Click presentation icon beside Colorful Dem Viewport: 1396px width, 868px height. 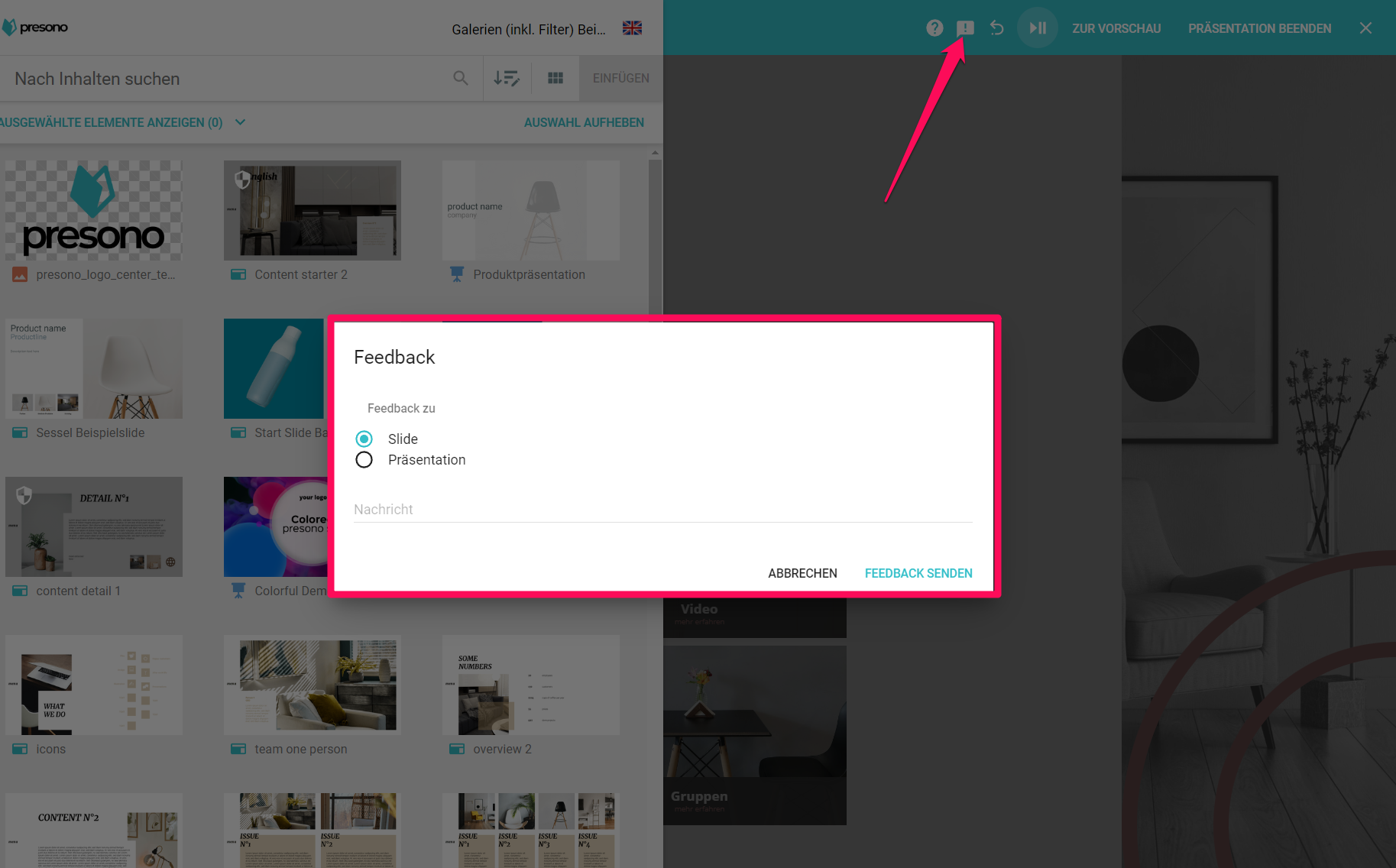click(238, 591)
